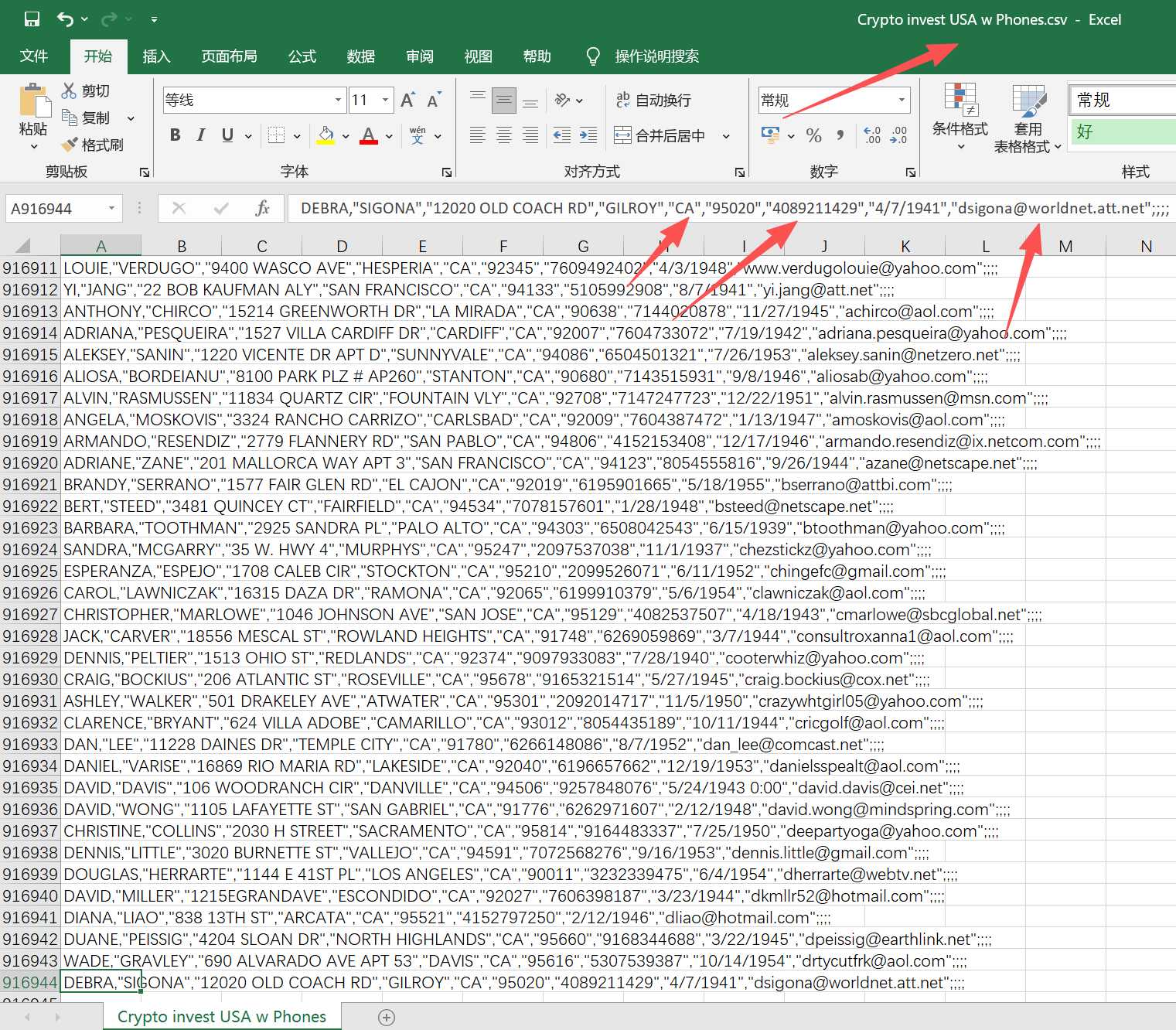The width and height of the screenshot is (1176, 1030).
Task: Click the Save icon in title bar
Action: (32, 19)
